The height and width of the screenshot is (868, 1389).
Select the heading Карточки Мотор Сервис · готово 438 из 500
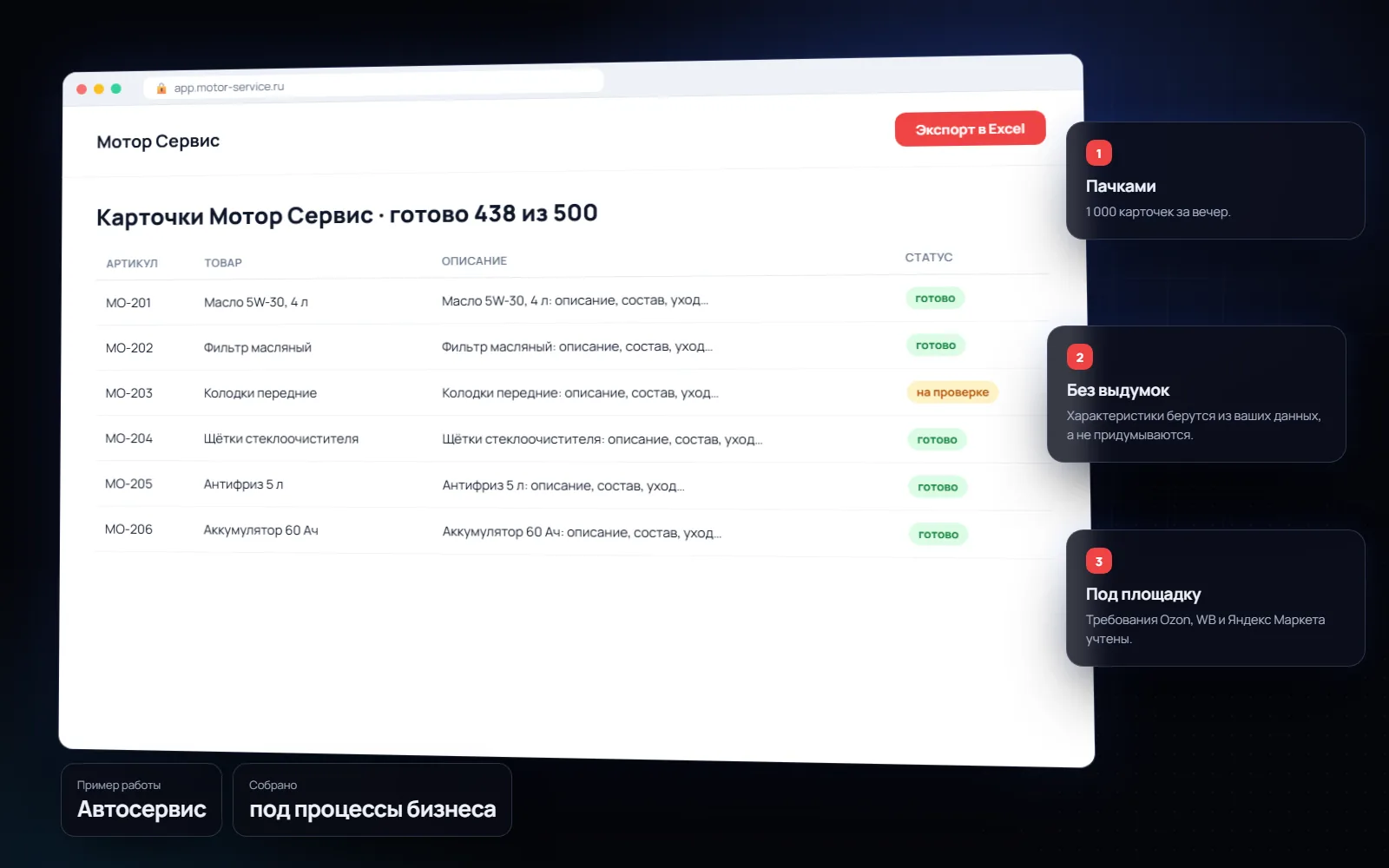[x=346, y=214]
